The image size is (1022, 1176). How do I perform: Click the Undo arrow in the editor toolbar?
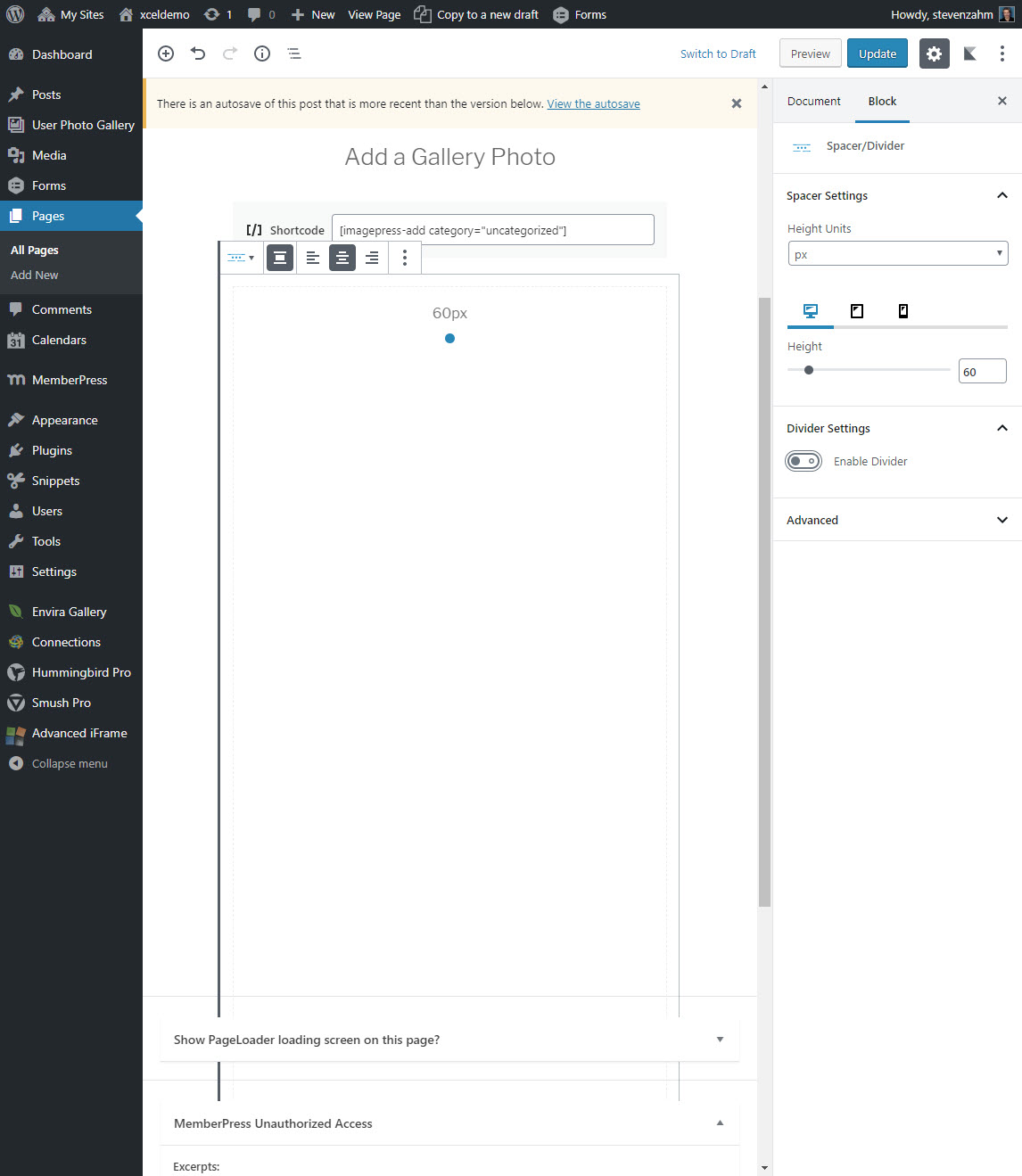coord(197,53)
